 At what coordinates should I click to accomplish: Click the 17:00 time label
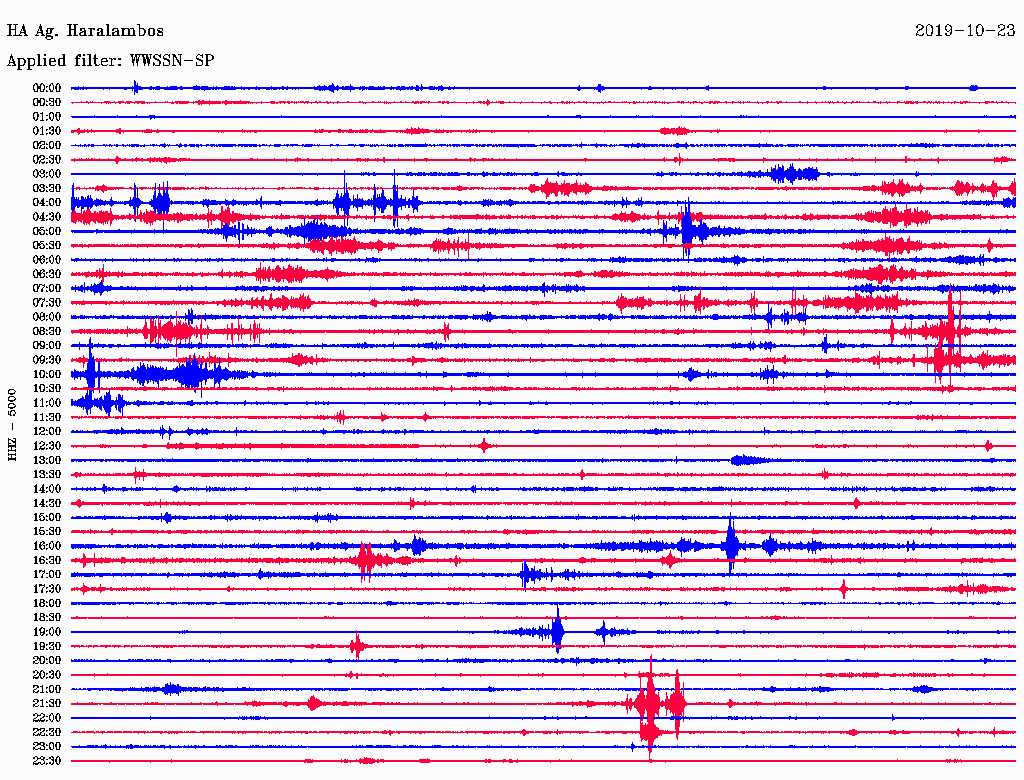click(x=47, y=575)
